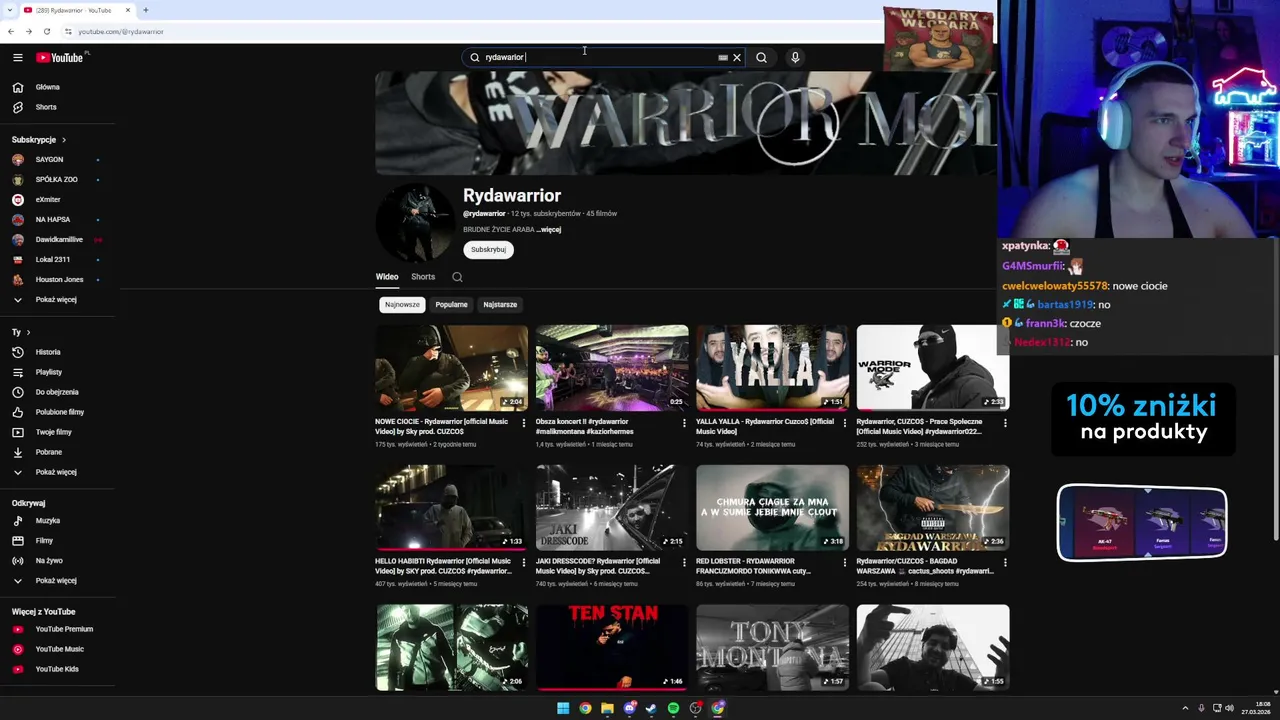The height and width of the screenshot is (720, 1280).
Task: Open TONY MONTANA video thumbnail
Action: [x=772, y=647]
